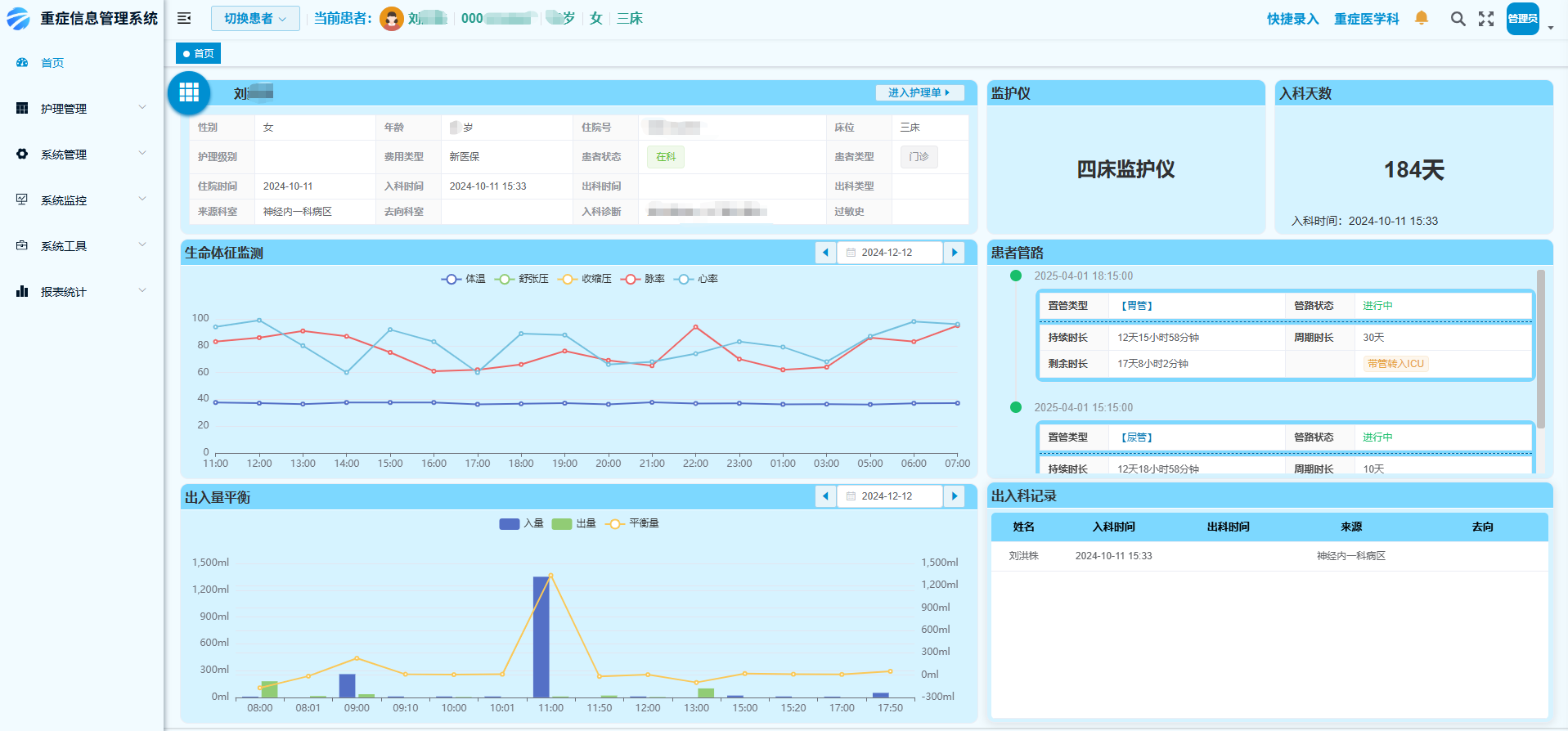1568x731 pixels.
Task: Open 系统管理 menu item
Action: (82, 155)
